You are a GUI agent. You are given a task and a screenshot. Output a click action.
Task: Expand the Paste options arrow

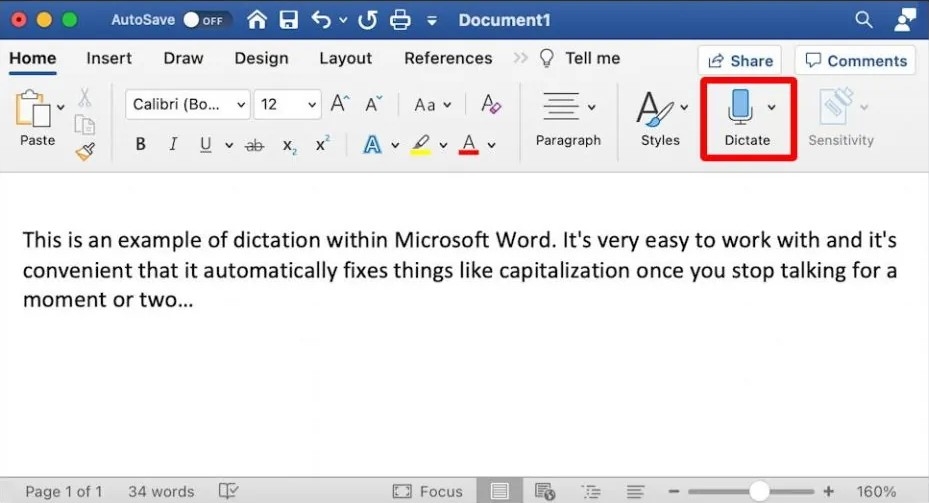[60, 107]
